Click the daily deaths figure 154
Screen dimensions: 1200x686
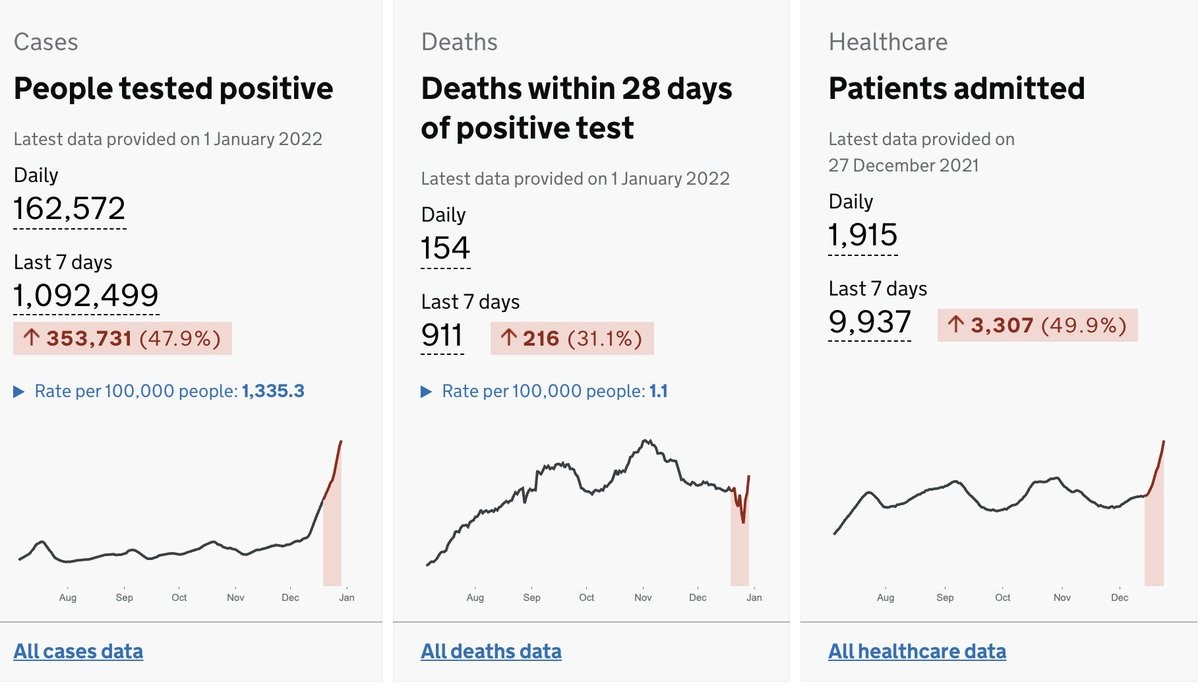[446, 248]
